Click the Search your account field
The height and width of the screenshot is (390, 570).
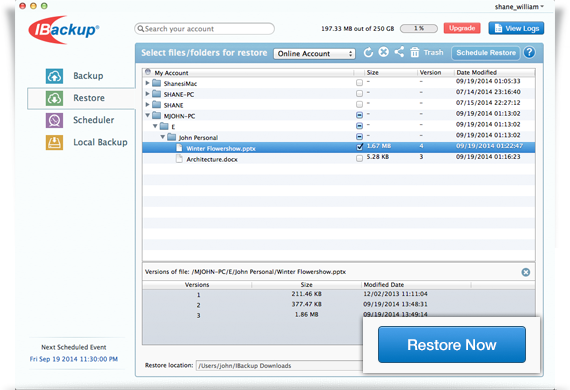click(204, 29)
